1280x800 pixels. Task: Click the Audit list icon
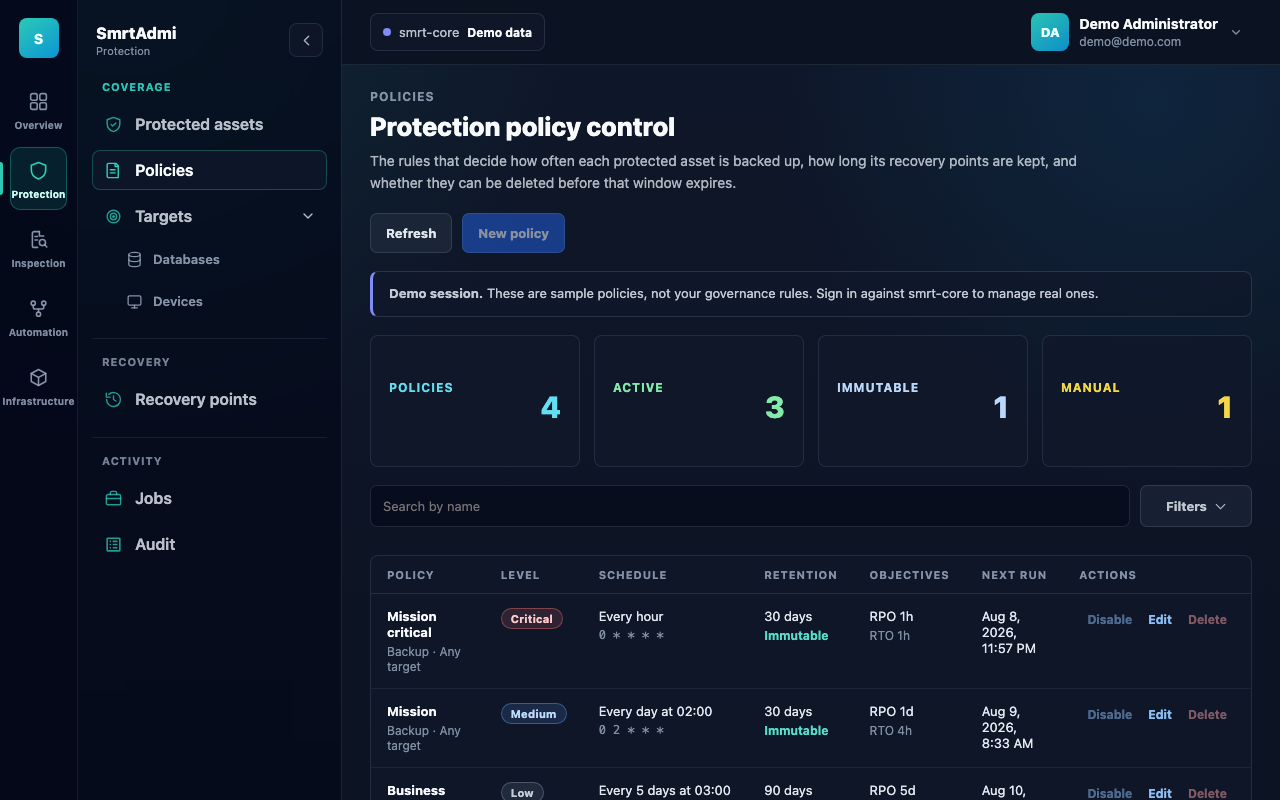click(114, 545)
